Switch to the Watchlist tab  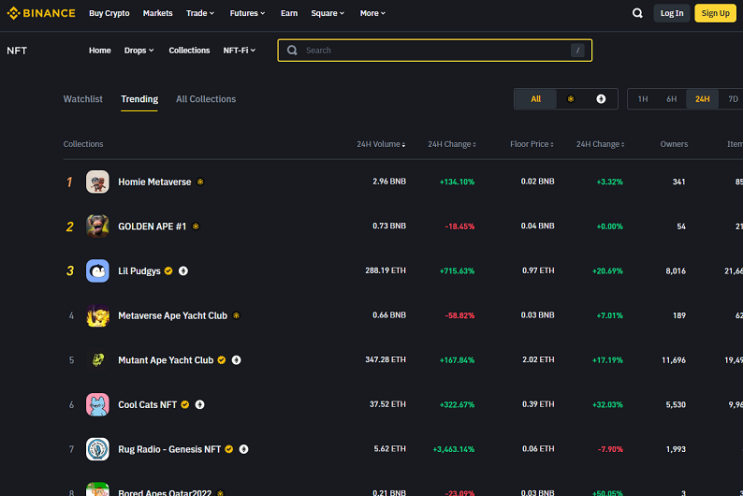point(83,99)
